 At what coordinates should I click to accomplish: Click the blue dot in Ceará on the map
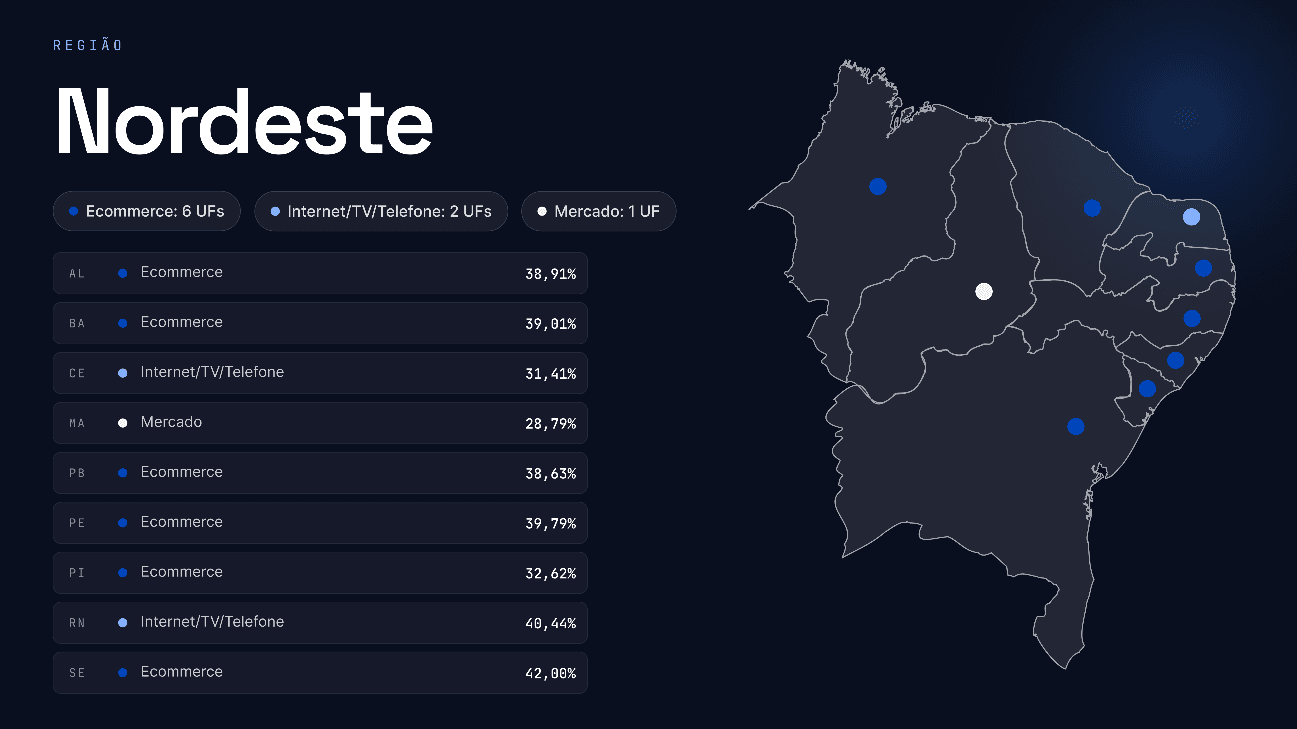tap(1092, 208)
